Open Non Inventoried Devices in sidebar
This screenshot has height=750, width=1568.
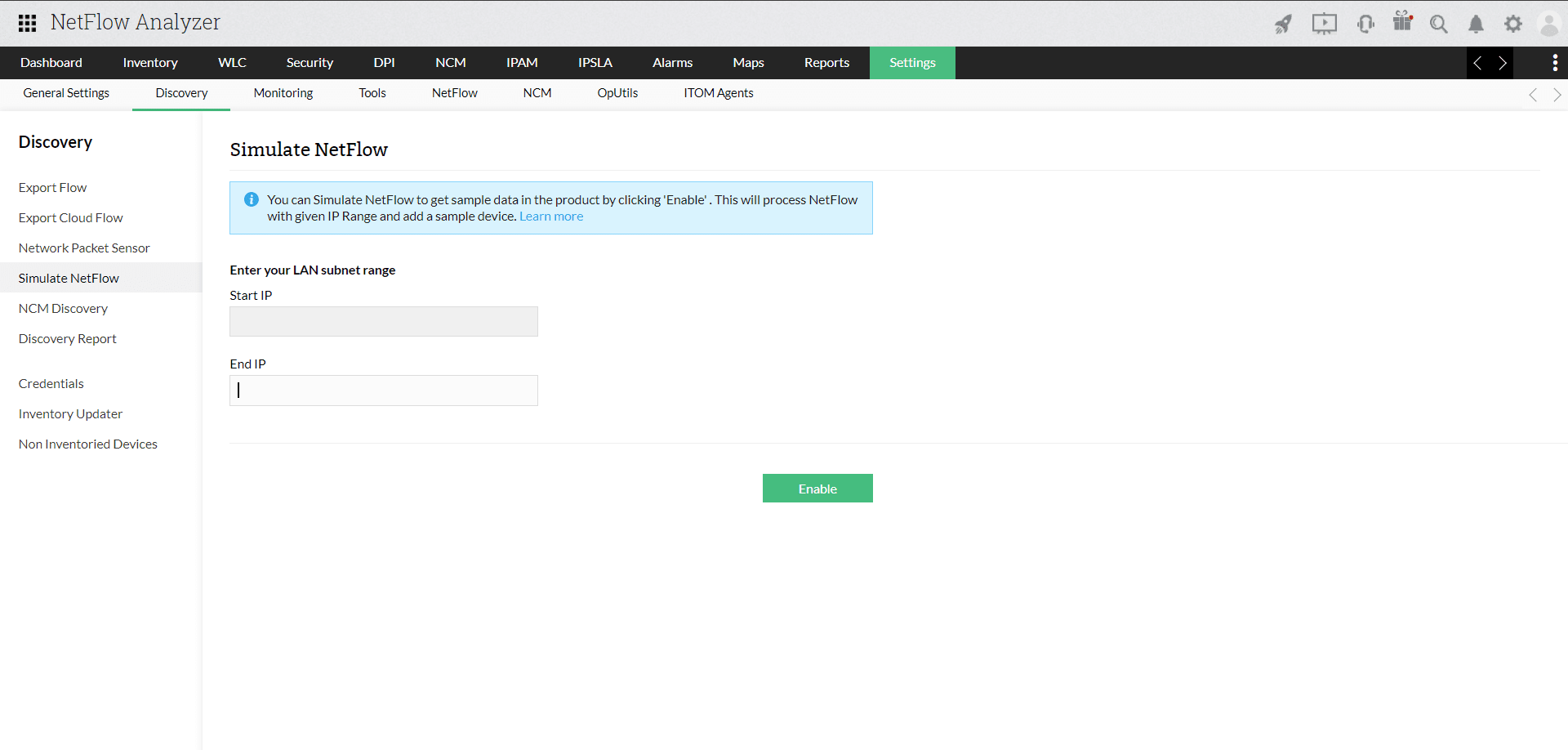point(88,444)
